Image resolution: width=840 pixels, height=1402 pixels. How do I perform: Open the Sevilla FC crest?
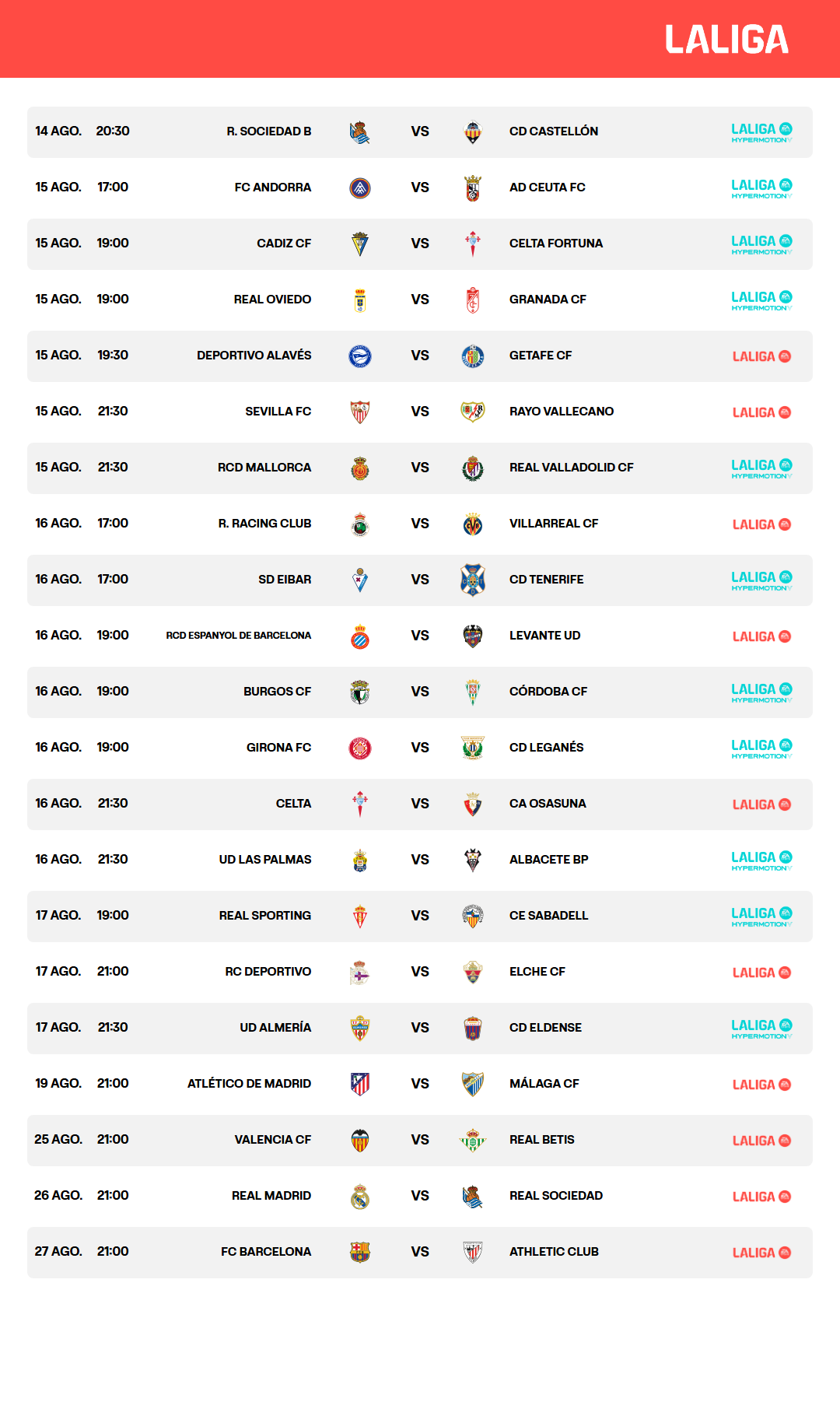point(360,412)
